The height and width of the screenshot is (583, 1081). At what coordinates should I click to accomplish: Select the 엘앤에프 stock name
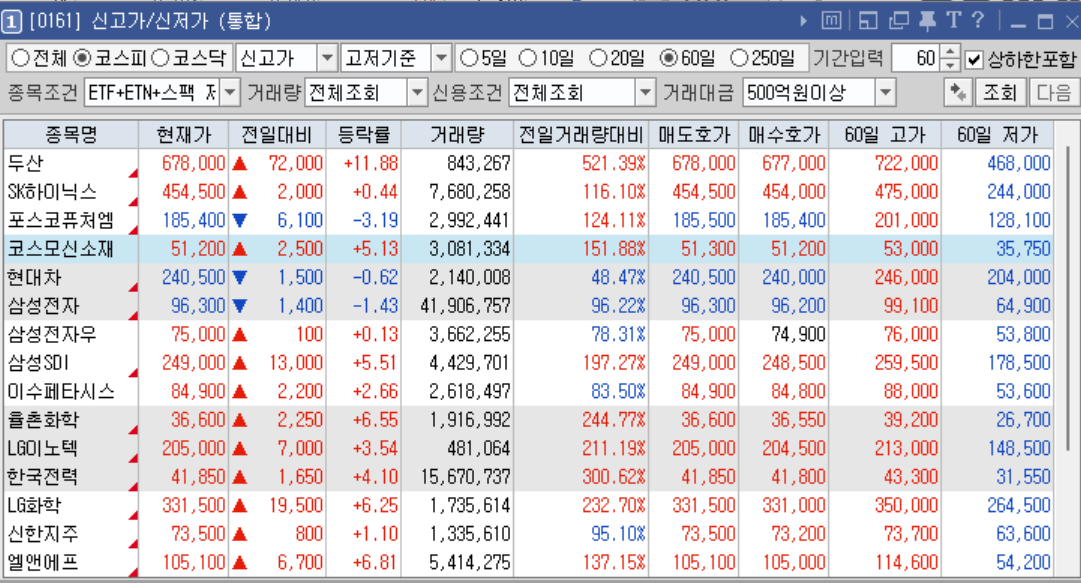tap(43, 562)
